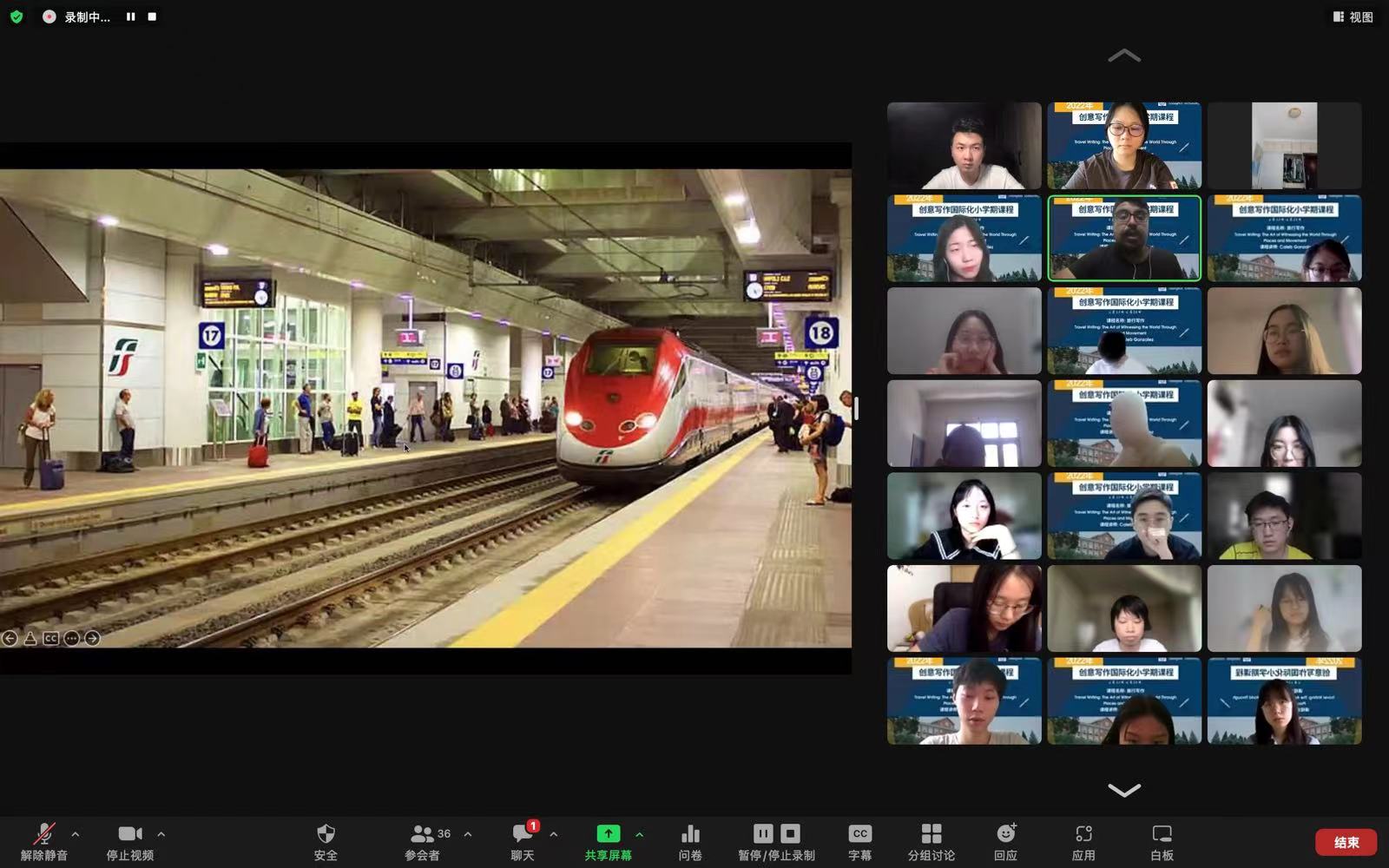Select the tile of the student in yellow shirt
The width and height of the screenshot is (1389, 868).
pos(1284,516)
